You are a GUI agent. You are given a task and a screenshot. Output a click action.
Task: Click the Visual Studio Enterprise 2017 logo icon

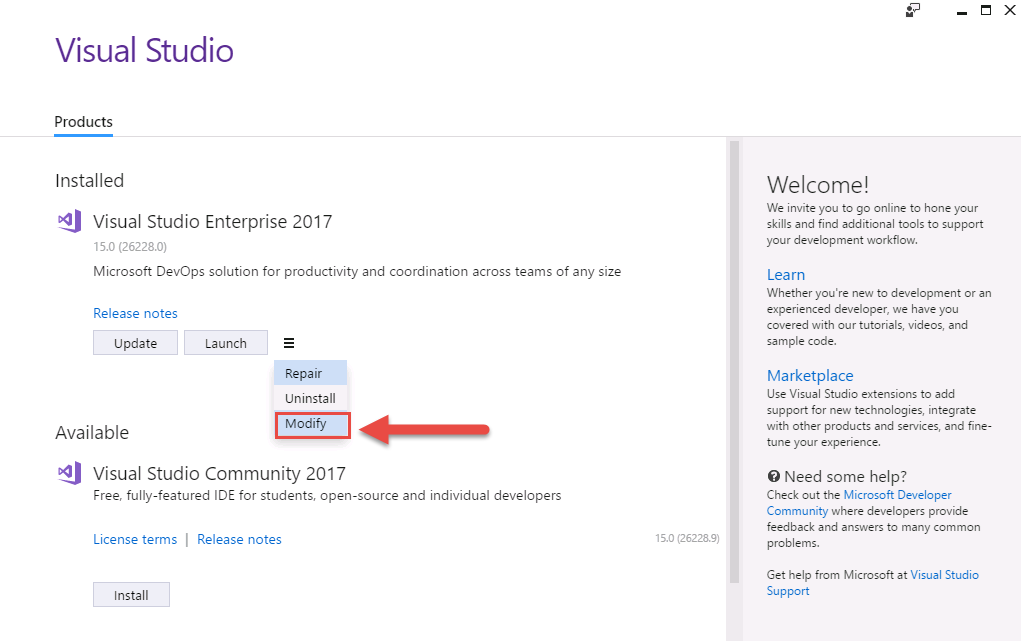70,221
